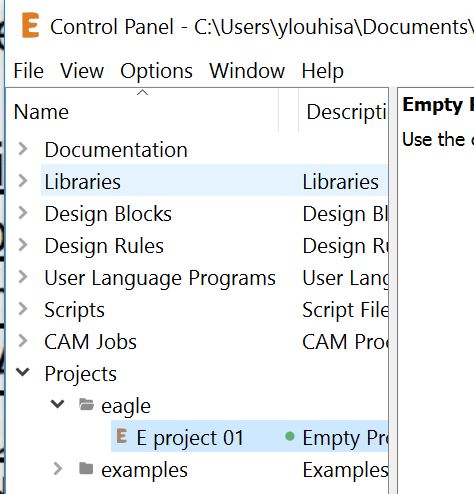
Task: Expand the Design Rules chevron
Action: point(23,245)
